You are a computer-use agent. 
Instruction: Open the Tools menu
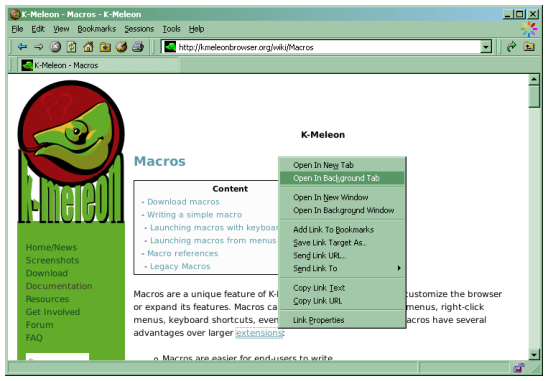pyautogui.click(x=171, y=29)
